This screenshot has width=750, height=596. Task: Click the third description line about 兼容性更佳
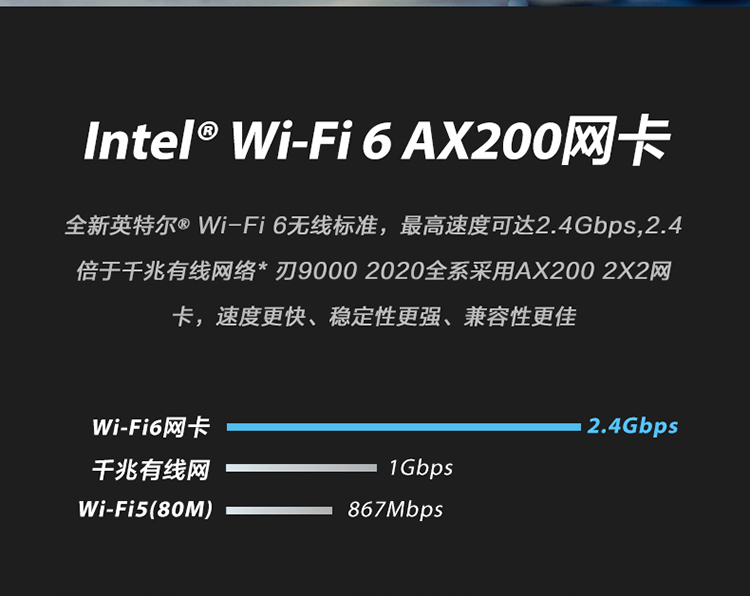[x=375, y=317]
